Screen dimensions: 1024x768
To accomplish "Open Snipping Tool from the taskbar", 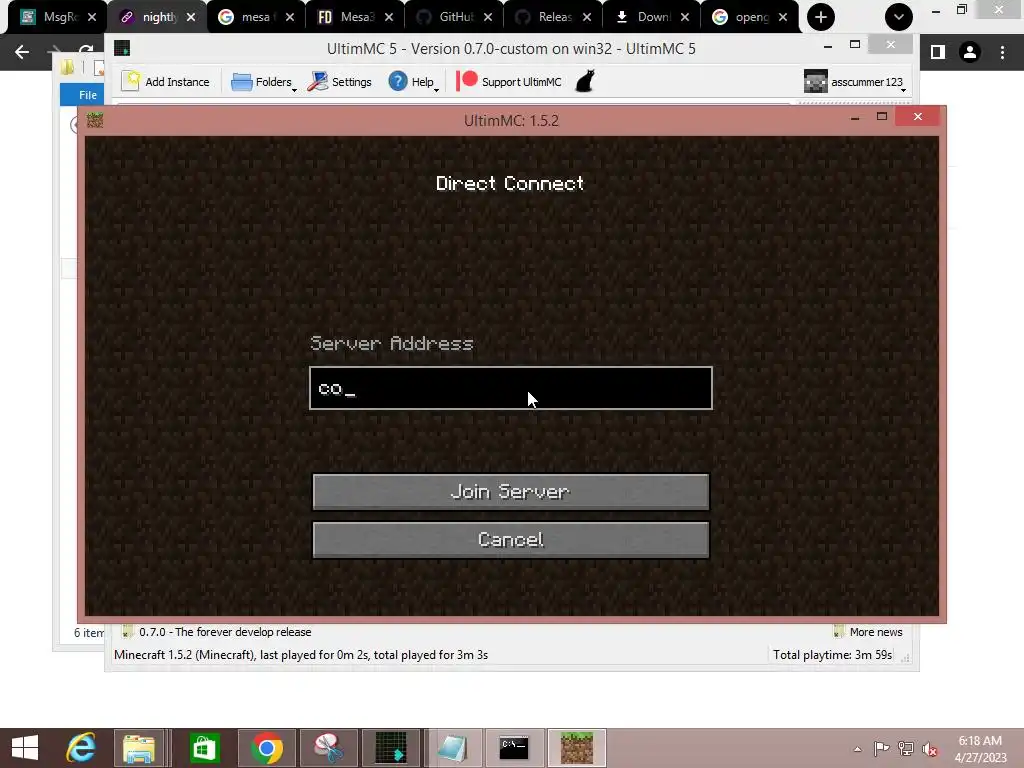I will pyautogui.click(x=329, y=748).
